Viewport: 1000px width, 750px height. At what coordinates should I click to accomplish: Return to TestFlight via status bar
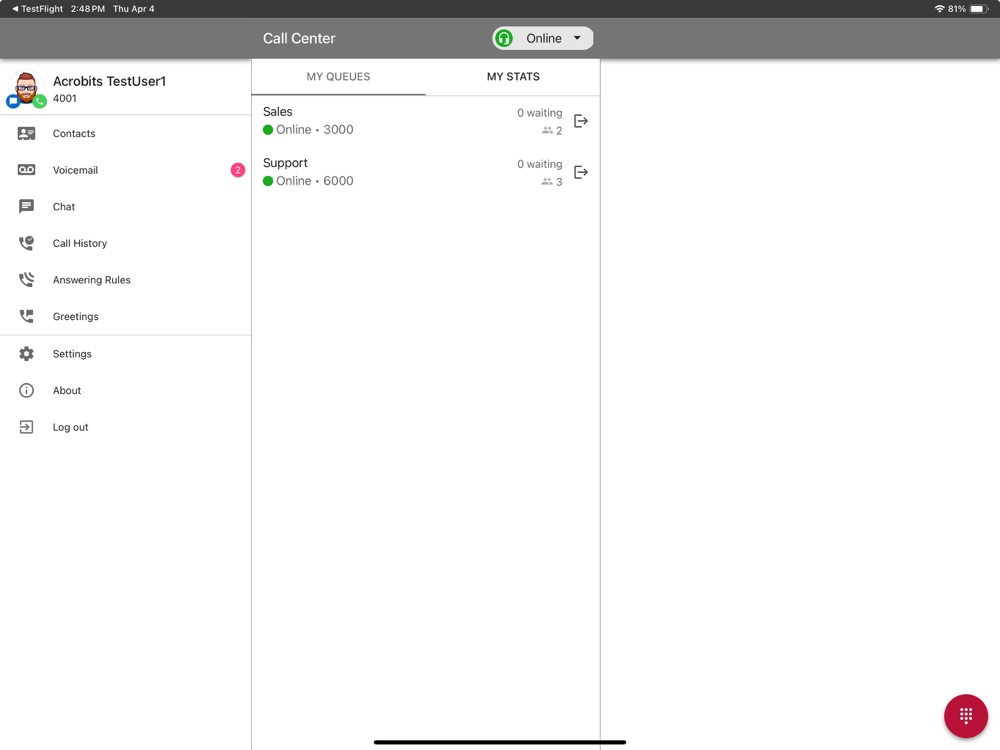(x=38, y=9)
